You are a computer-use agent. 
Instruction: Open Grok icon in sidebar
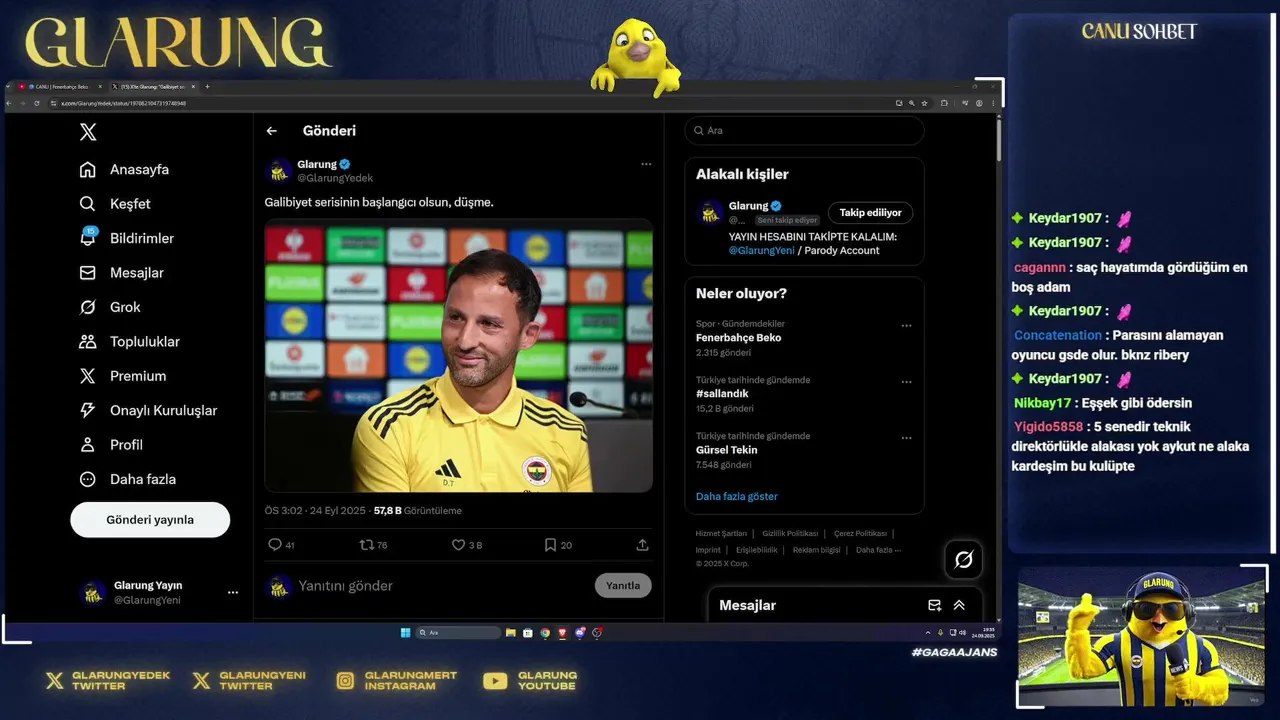(88, 307)
